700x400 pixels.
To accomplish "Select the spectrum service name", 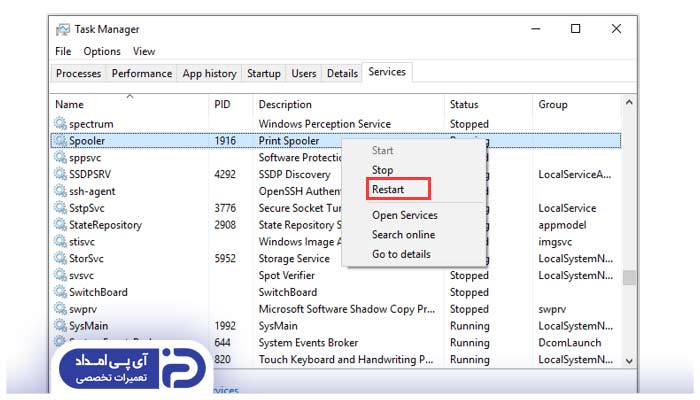I will (x=91, y=124).
